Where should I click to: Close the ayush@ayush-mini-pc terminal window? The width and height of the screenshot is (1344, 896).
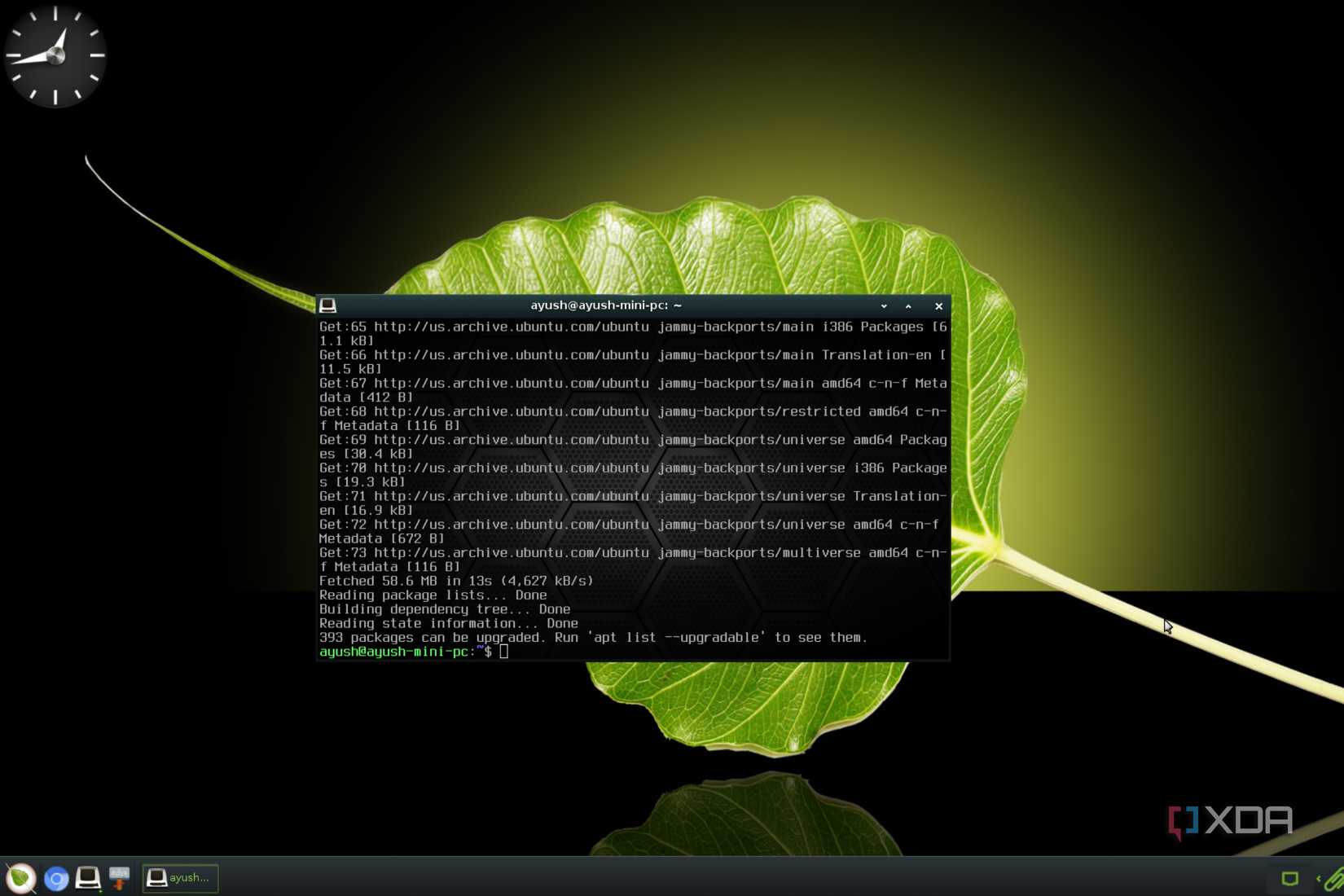[938, 306]
